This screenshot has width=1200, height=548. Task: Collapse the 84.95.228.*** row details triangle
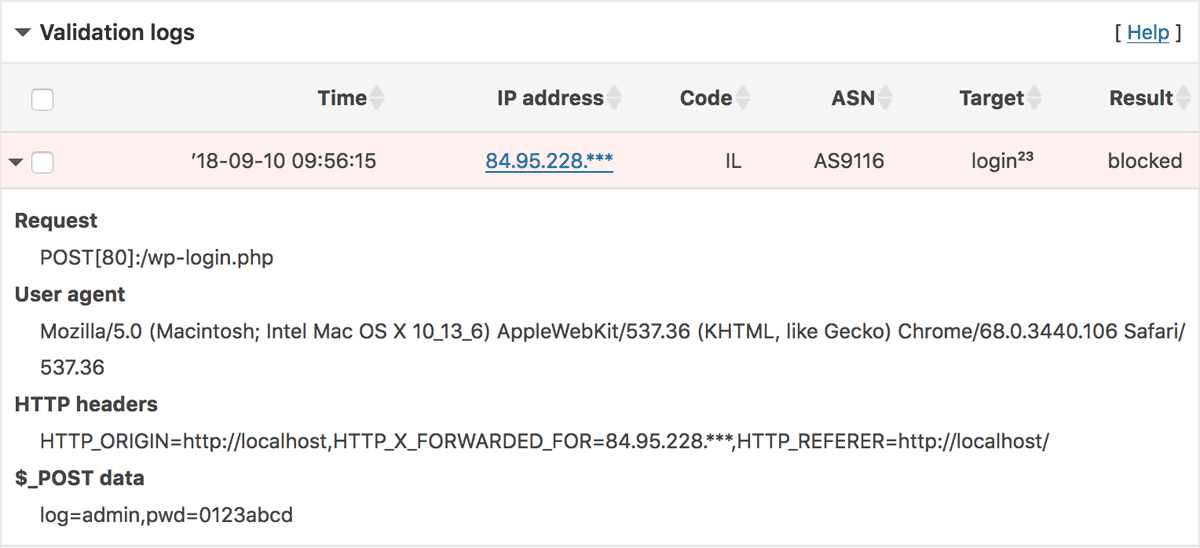(x=16, y=162)
